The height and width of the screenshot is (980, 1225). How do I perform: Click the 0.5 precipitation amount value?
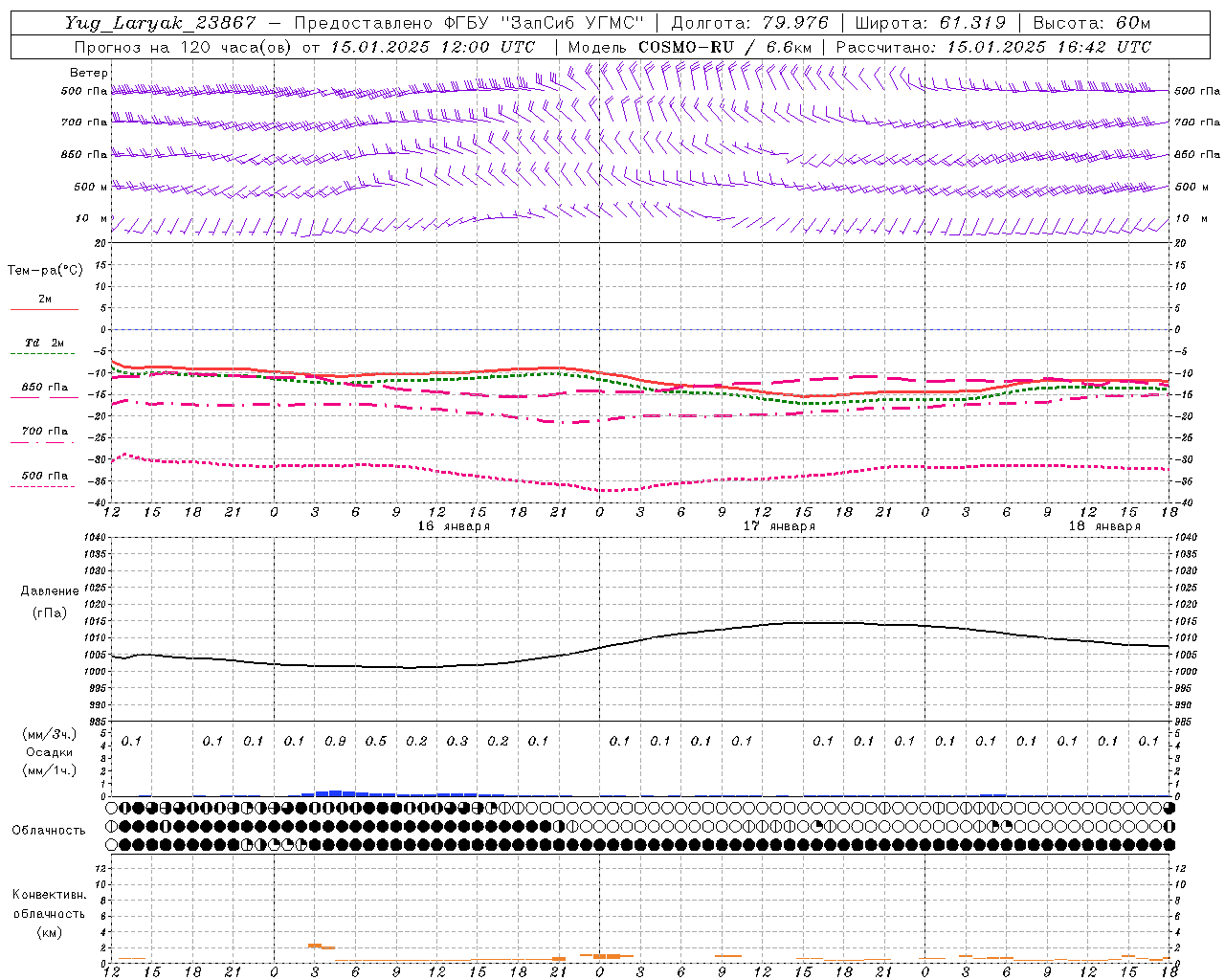coord(376,741)
